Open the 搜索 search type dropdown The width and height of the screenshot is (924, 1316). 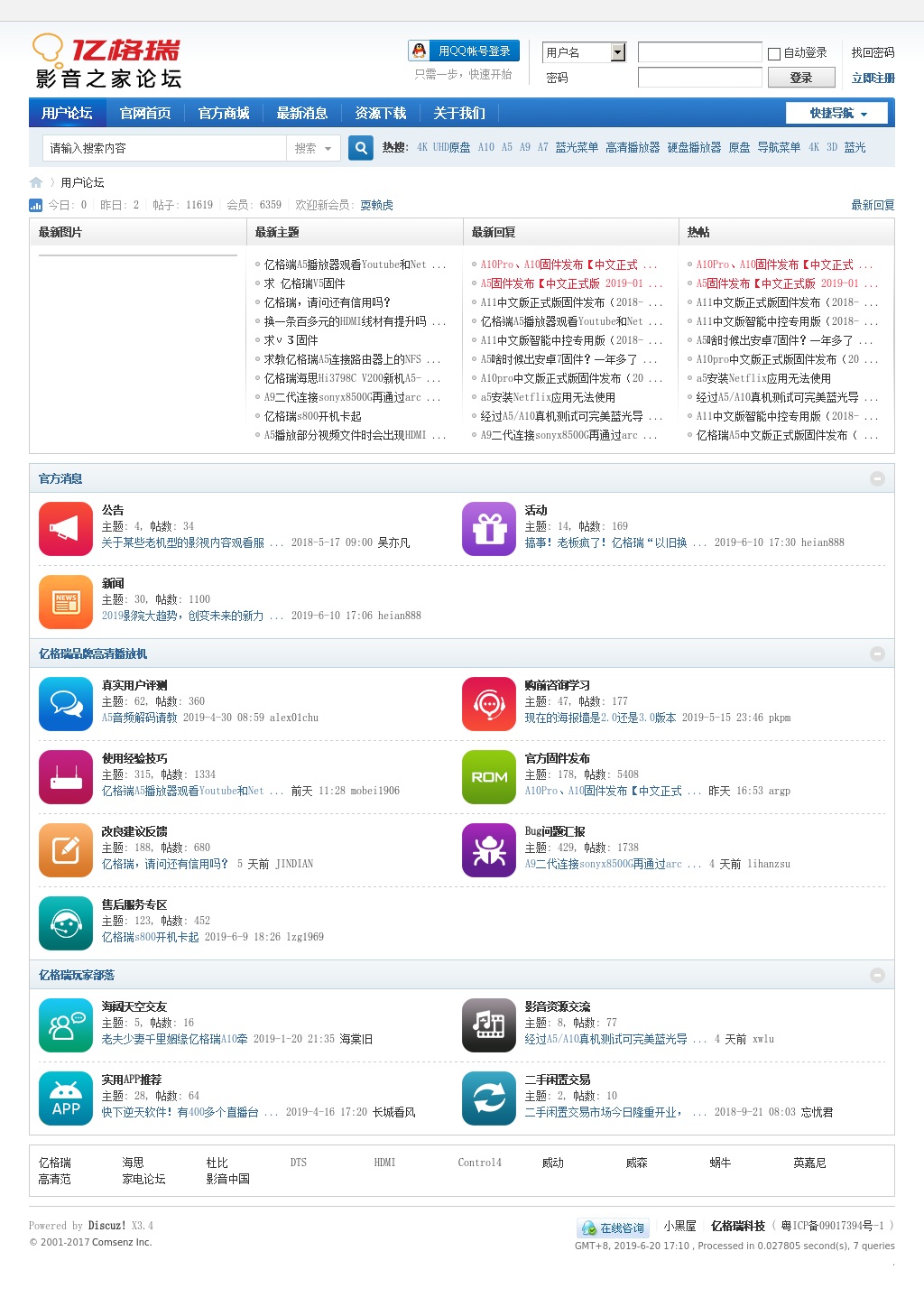point(313,148)
